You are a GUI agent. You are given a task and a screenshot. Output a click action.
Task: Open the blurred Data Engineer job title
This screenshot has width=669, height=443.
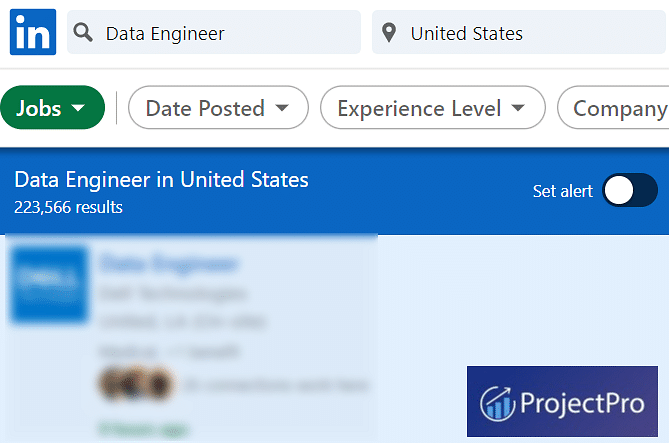(x=169, y=263)
